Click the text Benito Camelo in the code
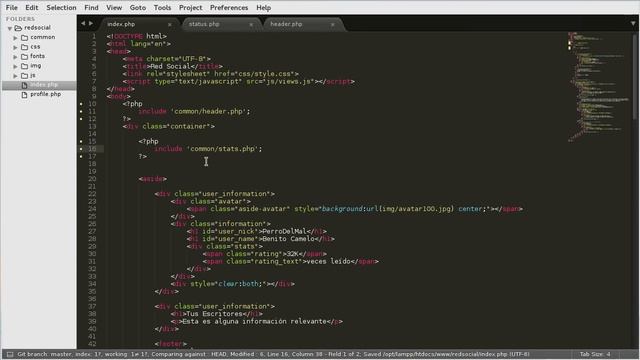The width and height of the screenshot is (640, 360). [x=289, y=239]
